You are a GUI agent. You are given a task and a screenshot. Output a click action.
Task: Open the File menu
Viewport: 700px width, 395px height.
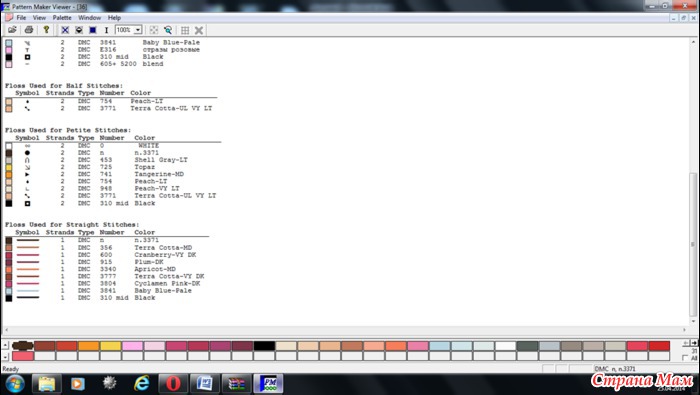point(21,18)
